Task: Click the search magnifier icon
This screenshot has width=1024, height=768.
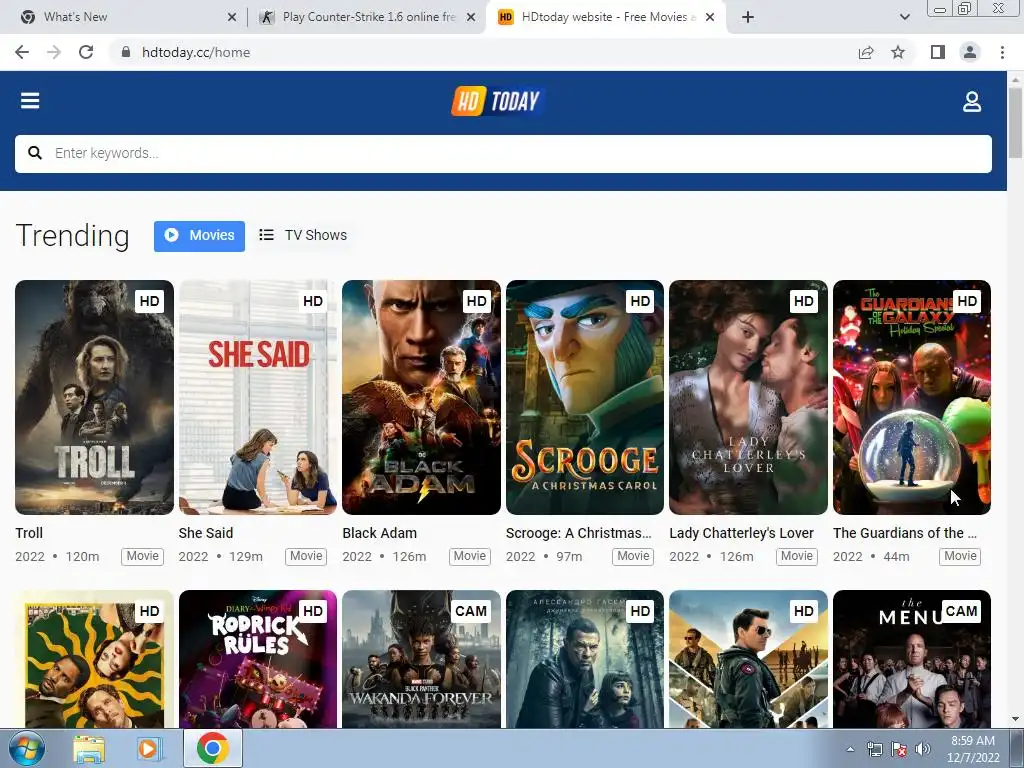Action: point(35,153)
